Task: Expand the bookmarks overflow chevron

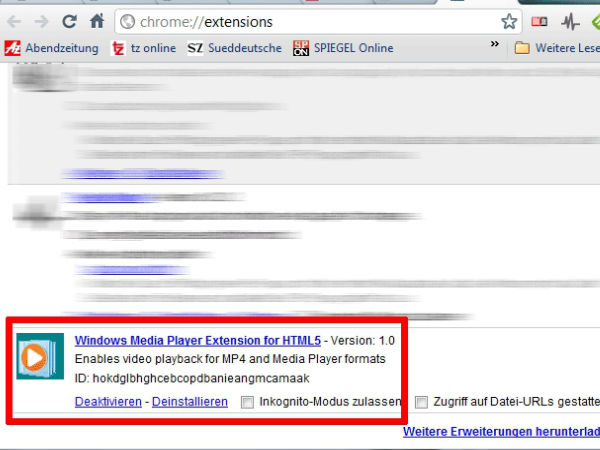Action: [494, 46]
